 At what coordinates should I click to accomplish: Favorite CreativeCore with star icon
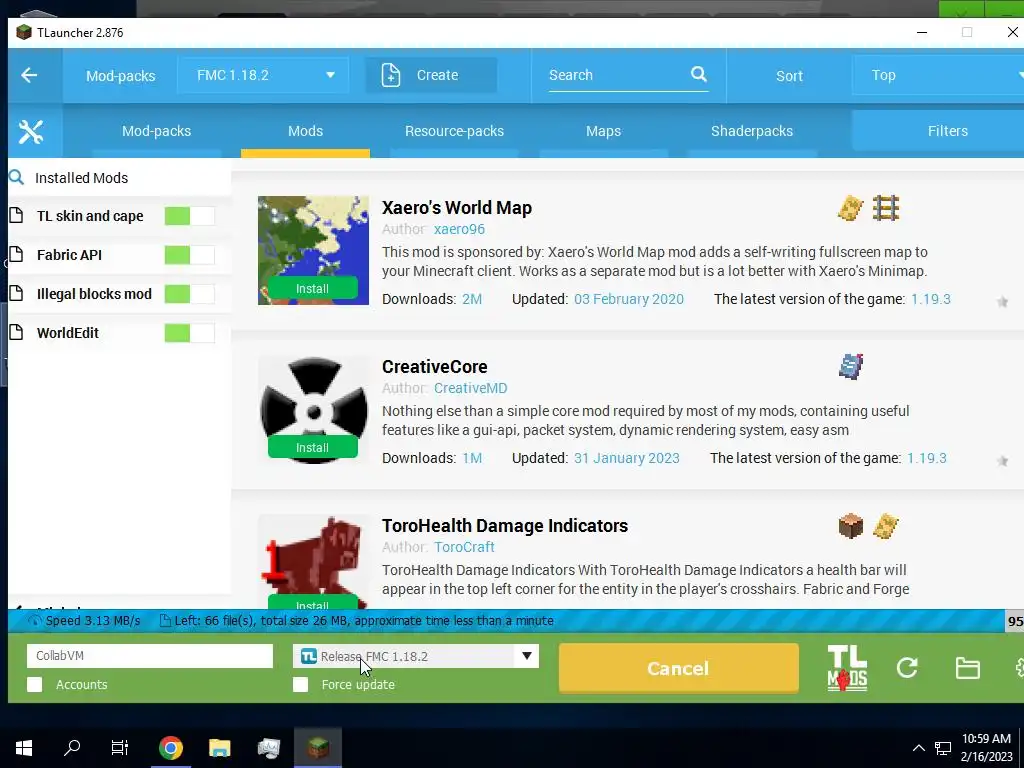tap(1002, 461)
